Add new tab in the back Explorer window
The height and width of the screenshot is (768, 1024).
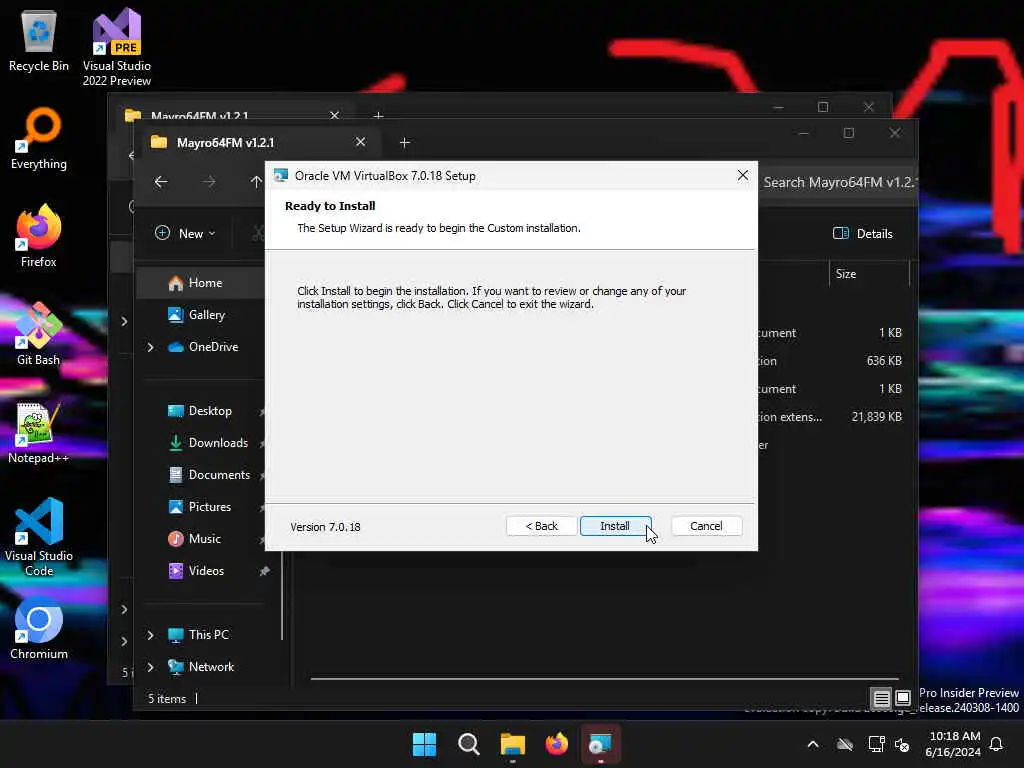(378, 115)
